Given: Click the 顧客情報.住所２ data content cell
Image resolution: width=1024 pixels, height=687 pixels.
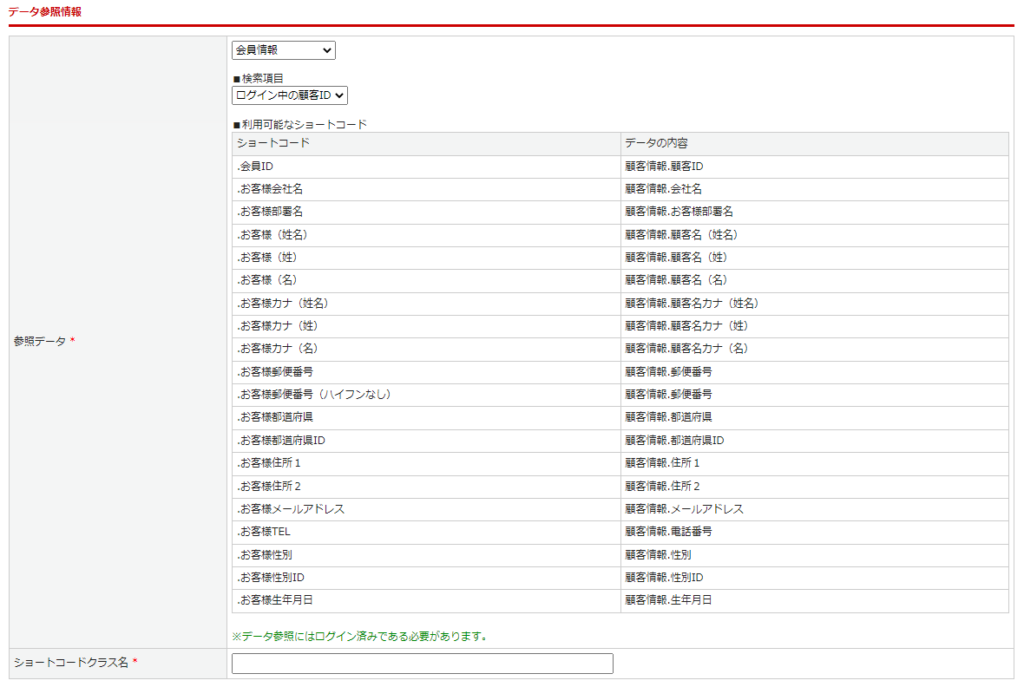Looking at the screenshot, I should click(x=662, y=486).
